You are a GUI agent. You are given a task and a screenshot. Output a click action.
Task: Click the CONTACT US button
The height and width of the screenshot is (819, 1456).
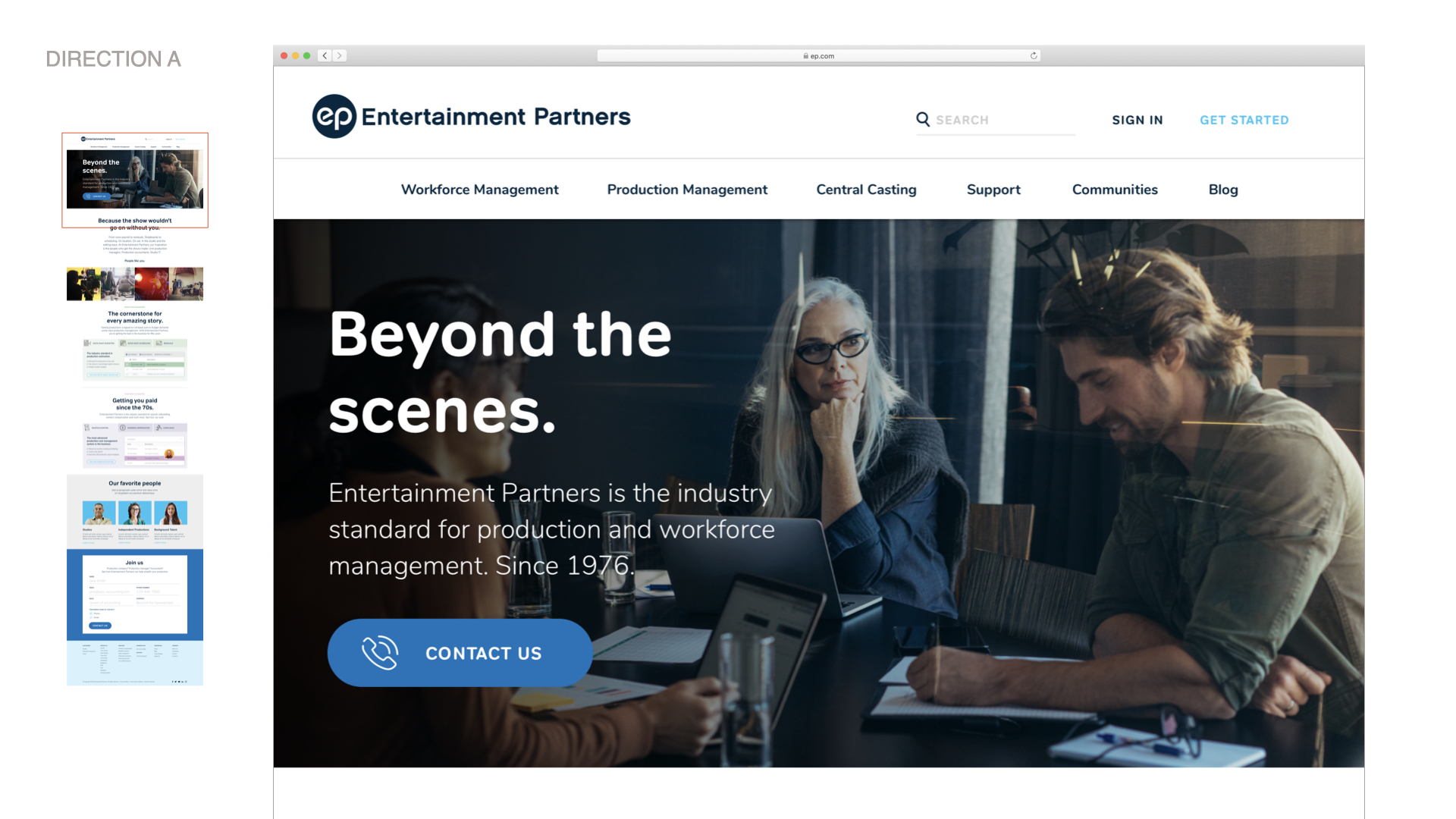[460, 653]
